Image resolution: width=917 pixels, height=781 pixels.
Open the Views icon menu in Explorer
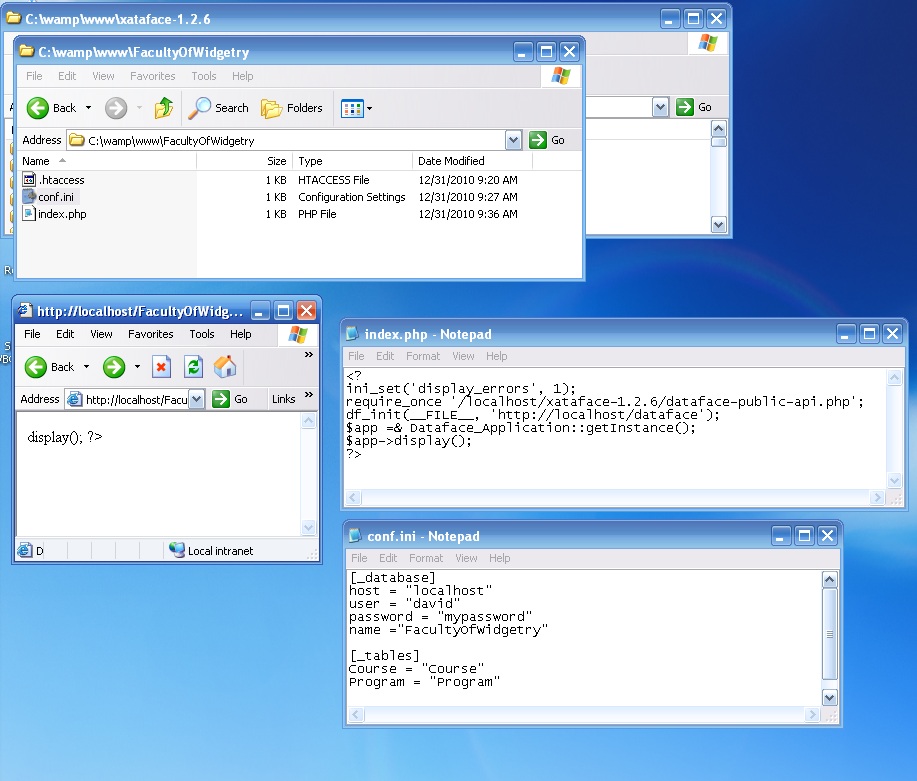tap(352, 108)
